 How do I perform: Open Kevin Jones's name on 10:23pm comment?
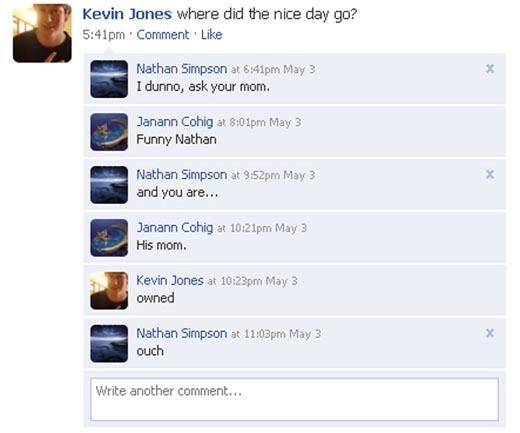[x=170, y=280]
